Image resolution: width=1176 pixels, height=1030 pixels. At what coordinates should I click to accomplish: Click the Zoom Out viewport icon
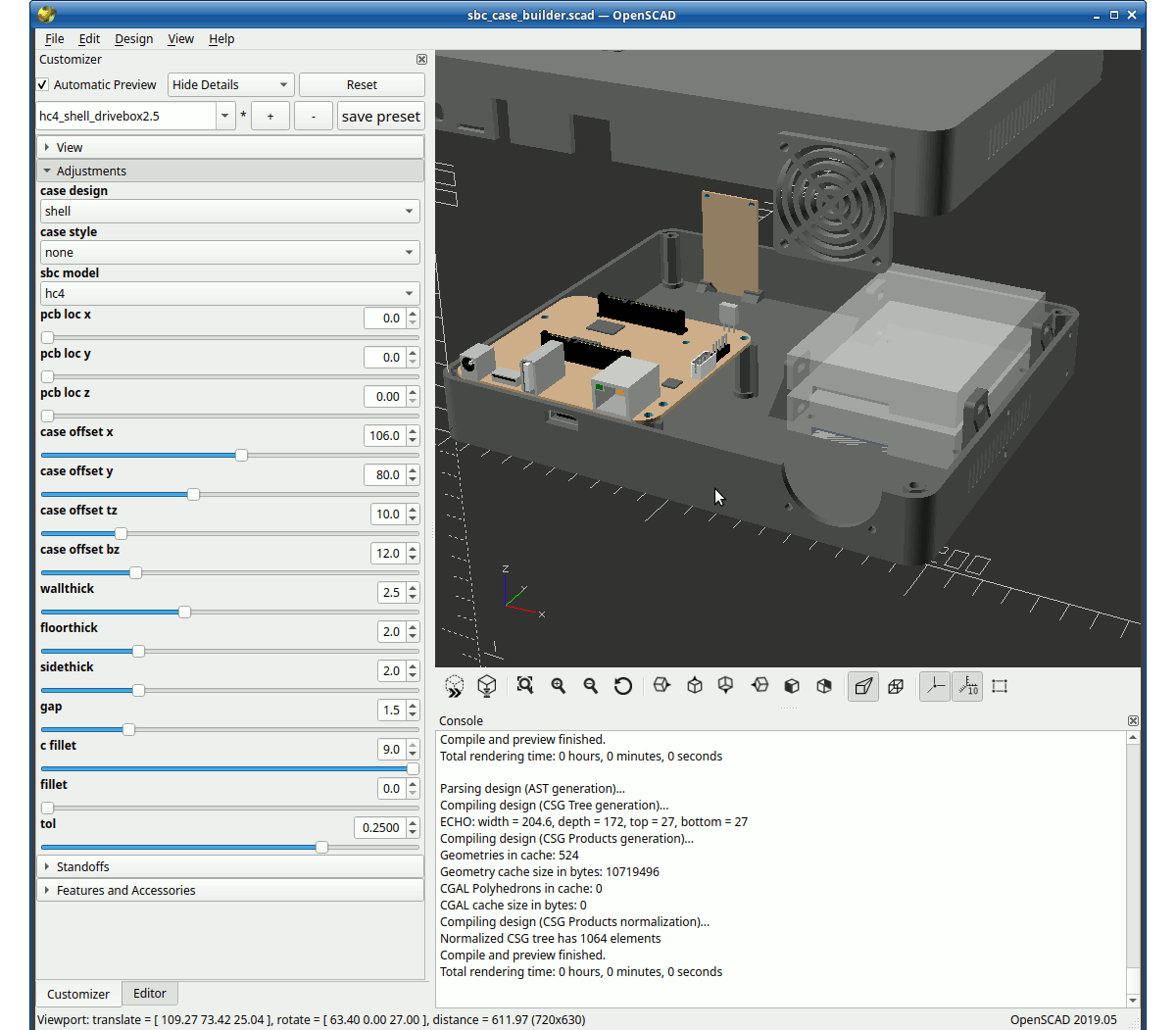coord(591,686)
